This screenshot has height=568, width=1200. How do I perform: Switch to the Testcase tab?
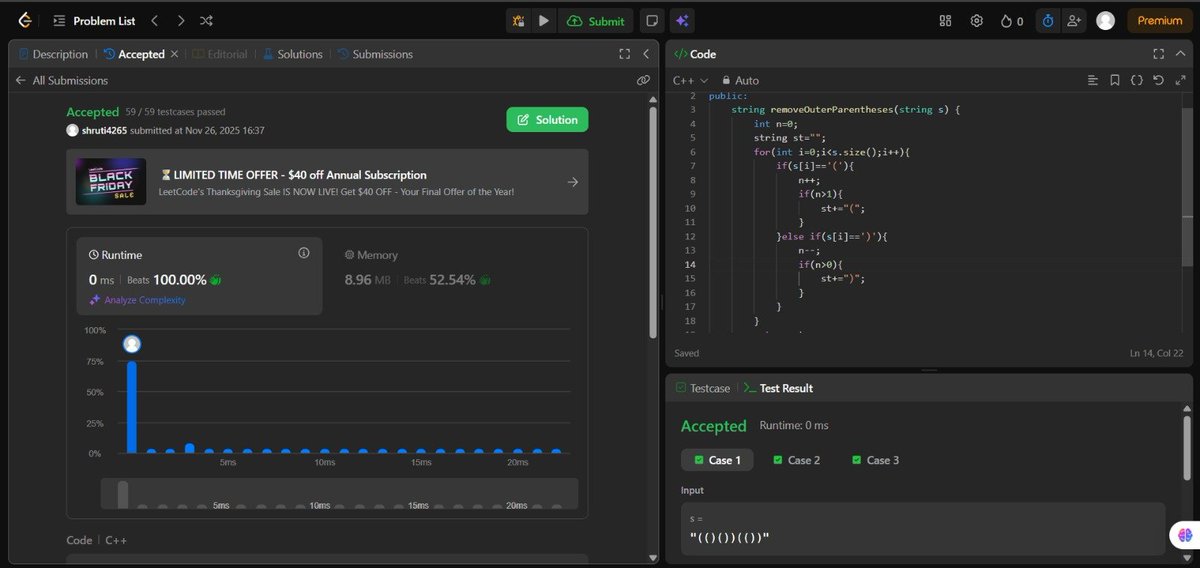pos(702,388)
